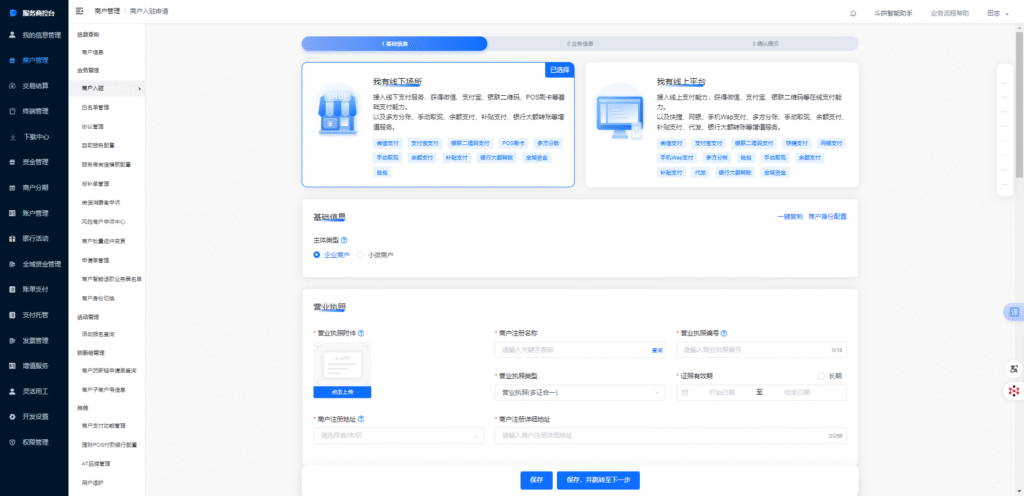The height and width of the screenshot is (496, 1024).
Task: Click the 支付托管 icon in the sidebar
Action: coord(12,315)
